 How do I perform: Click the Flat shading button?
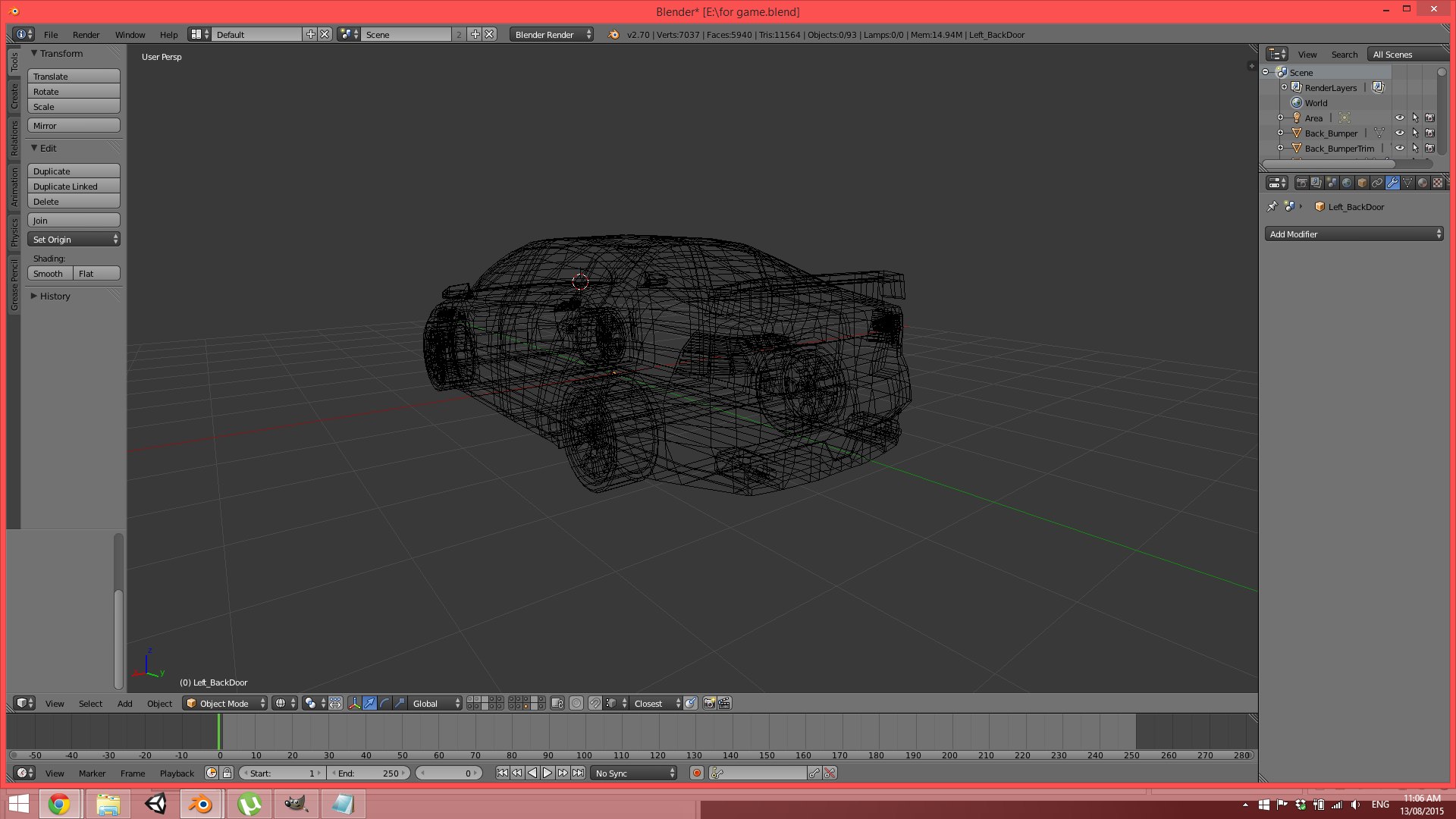coord(97,274)
